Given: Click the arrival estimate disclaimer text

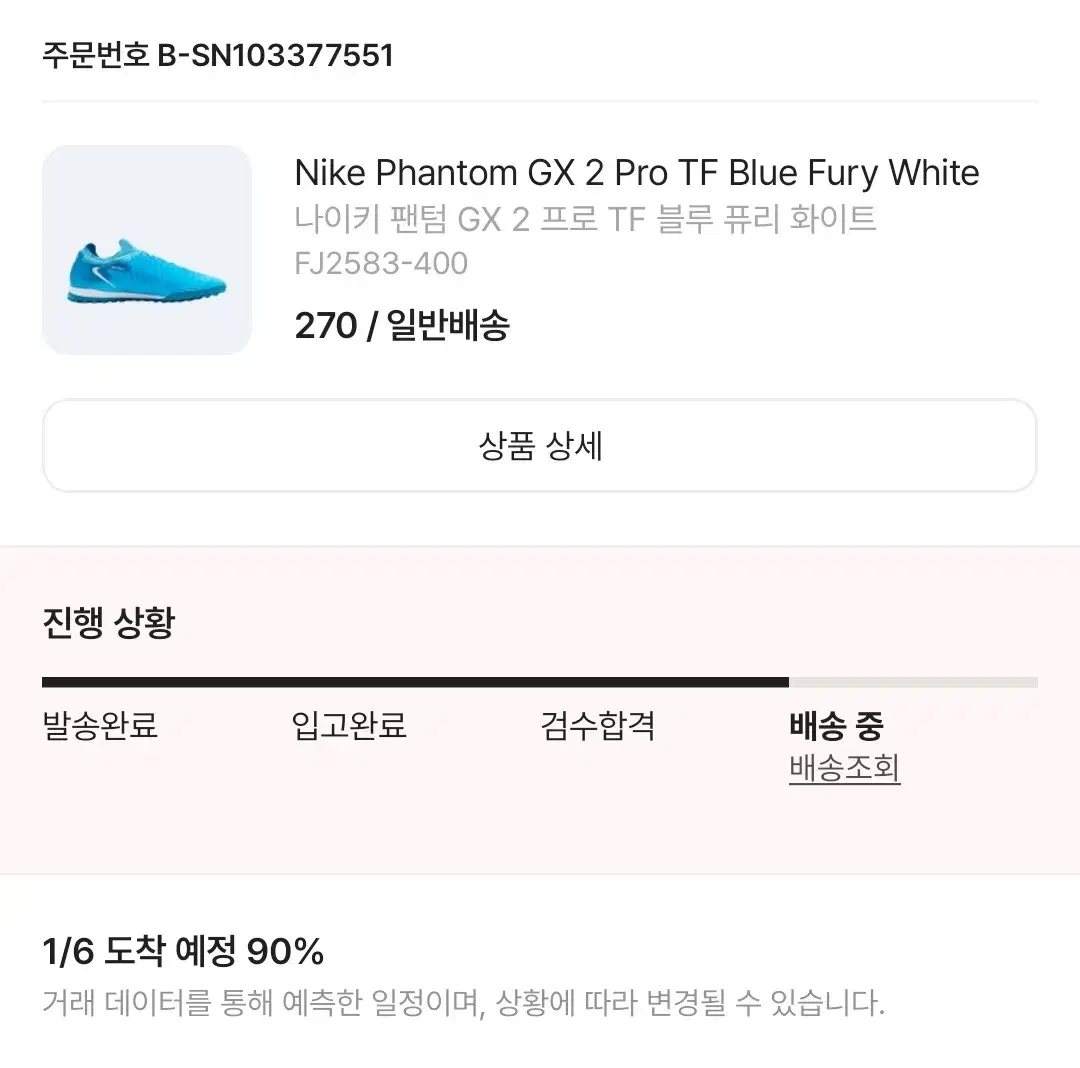Looking at the screenshot, I should coord(464,1003).
